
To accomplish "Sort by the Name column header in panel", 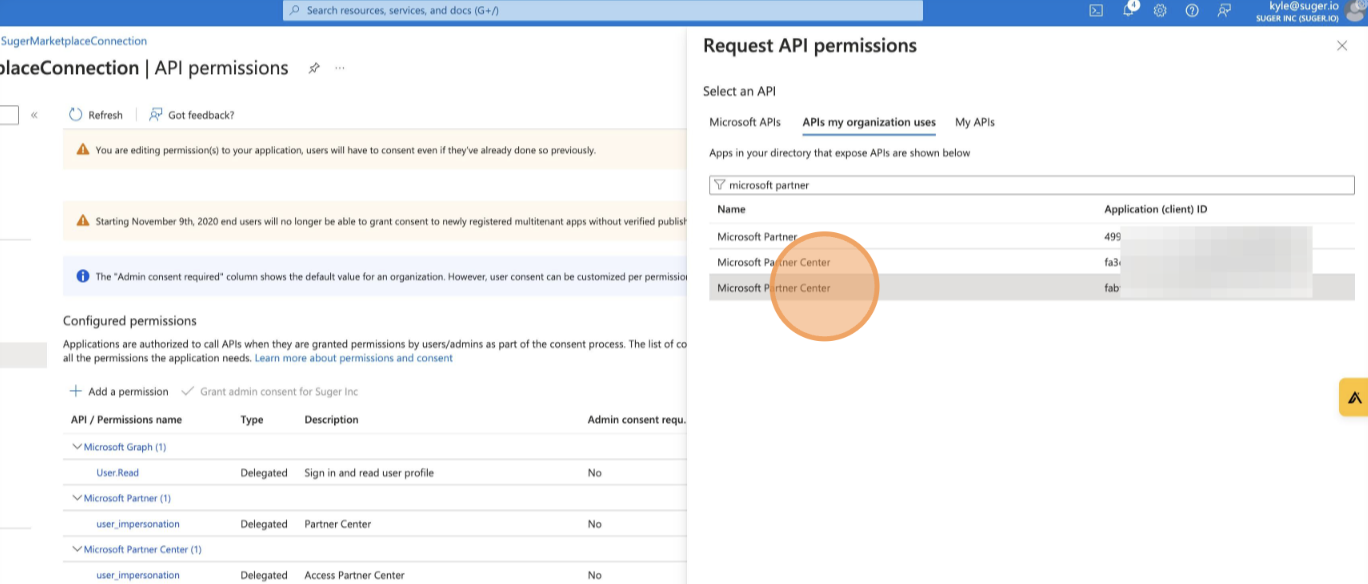I will click(x=731, y=209).
